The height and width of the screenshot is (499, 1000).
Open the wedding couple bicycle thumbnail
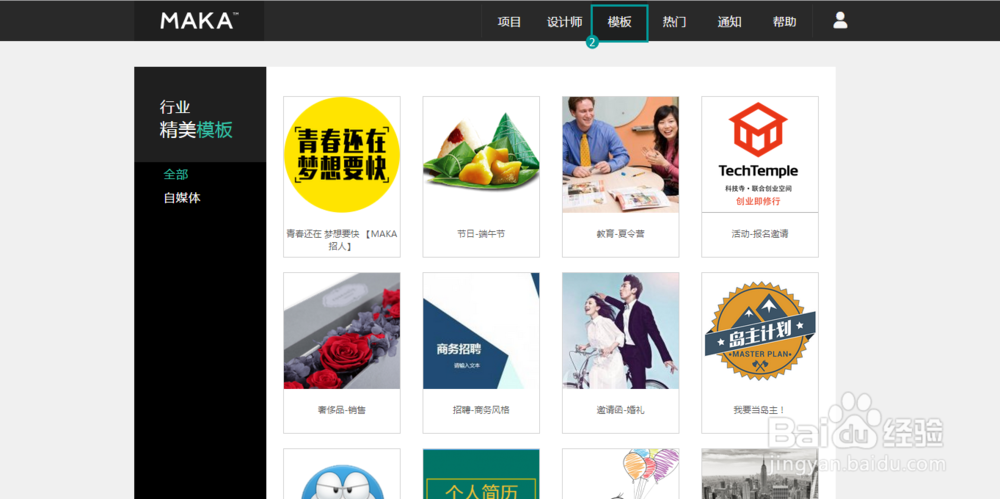(x=621, y=331)
